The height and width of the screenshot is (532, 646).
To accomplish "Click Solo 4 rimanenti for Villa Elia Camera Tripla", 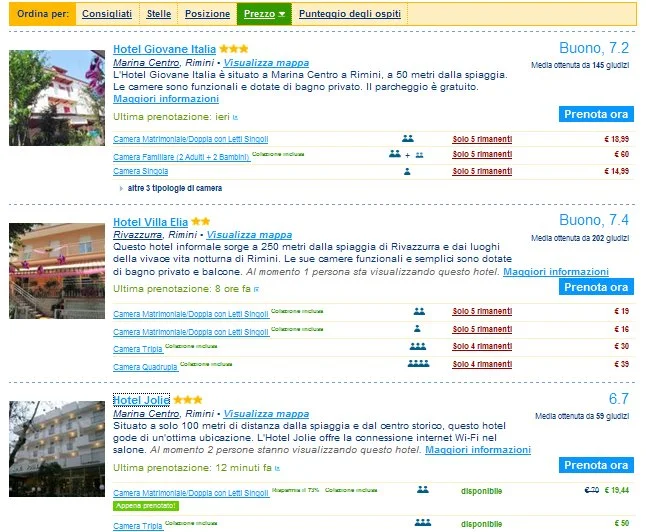I will click(x=482, y=346).
